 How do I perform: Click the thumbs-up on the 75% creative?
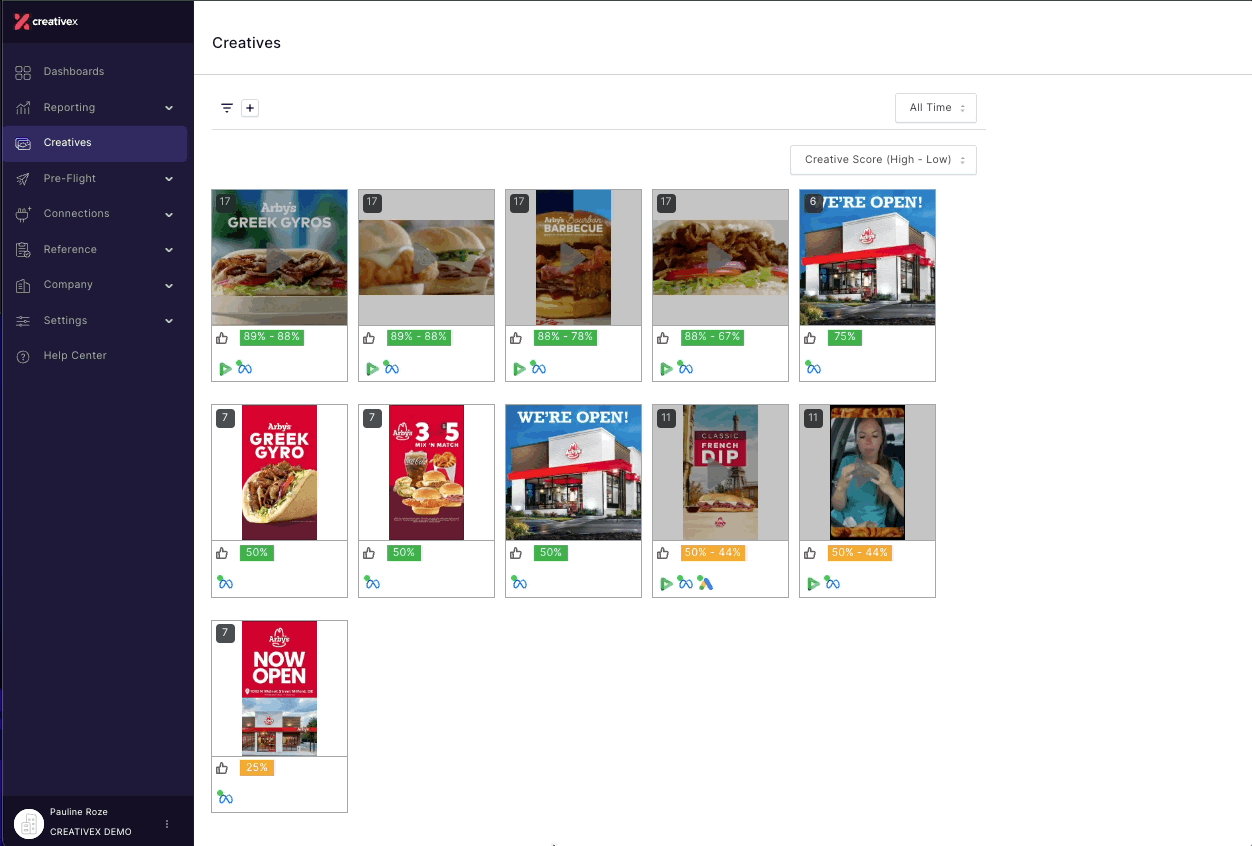point(810,338)
